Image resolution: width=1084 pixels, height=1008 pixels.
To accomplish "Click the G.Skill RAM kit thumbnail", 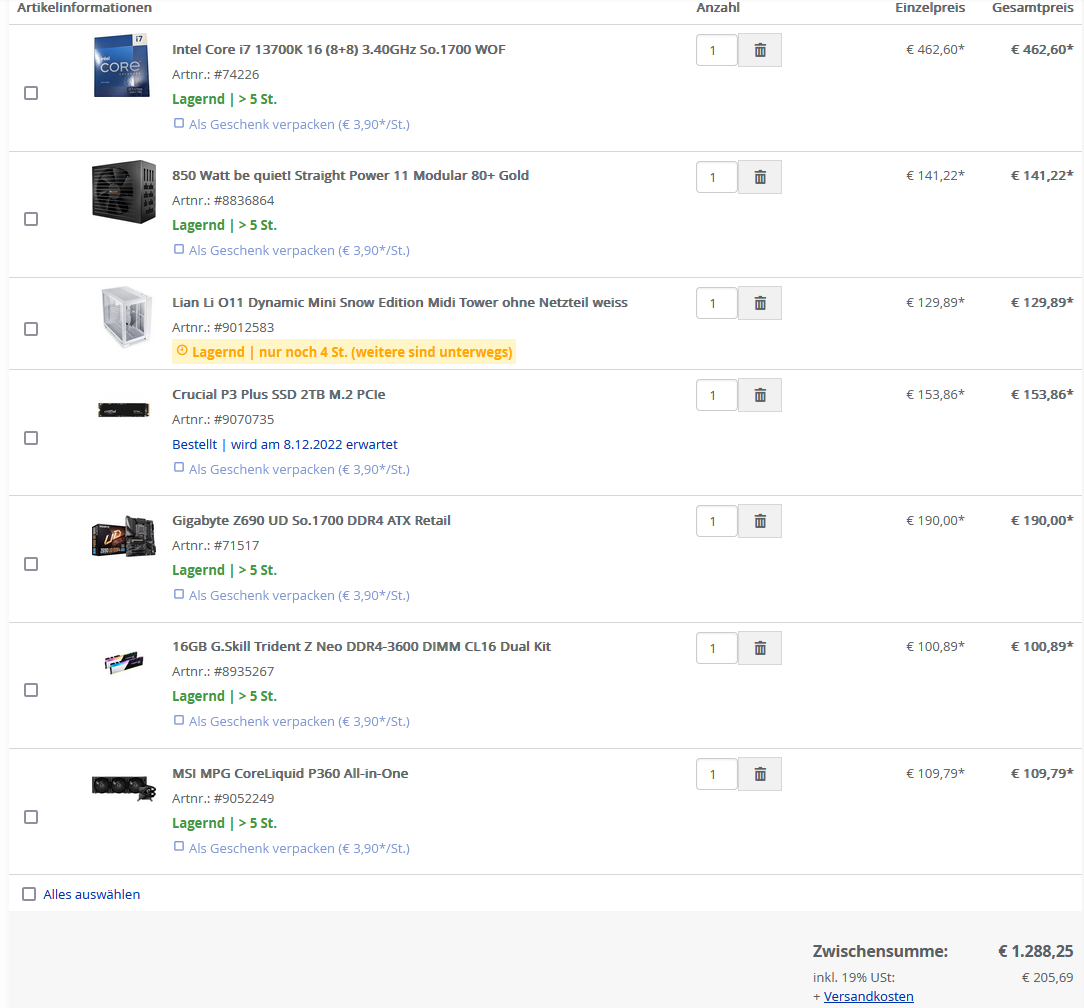I will pyautogui.click(x=124, y=662).
